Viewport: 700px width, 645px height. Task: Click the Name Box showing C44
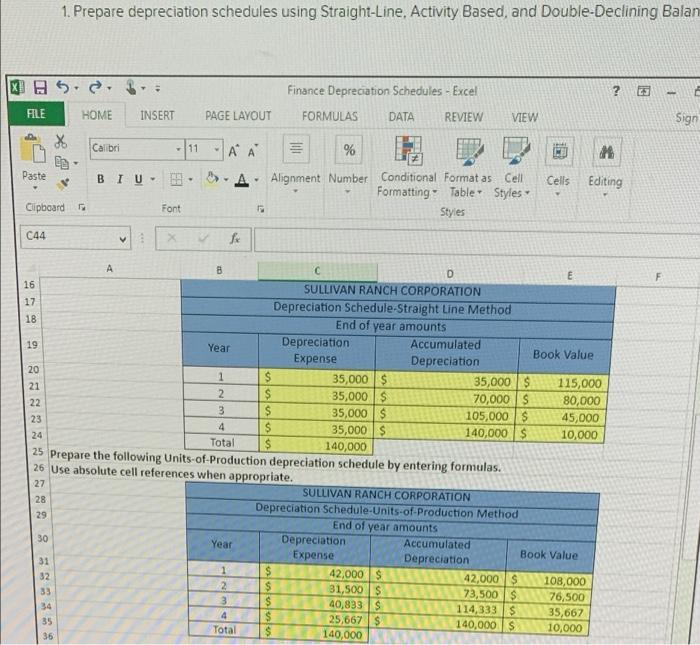(x=74, y=237)
